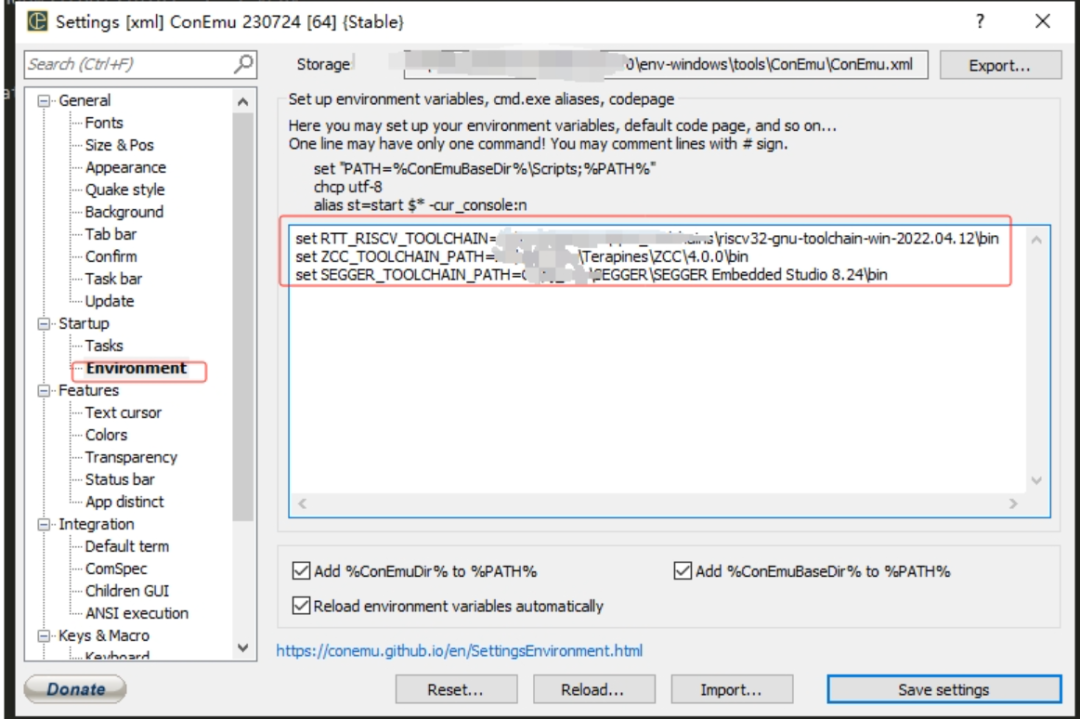
Task: Click the environment editor scroll-down arrow
Action: (1037, 481)
